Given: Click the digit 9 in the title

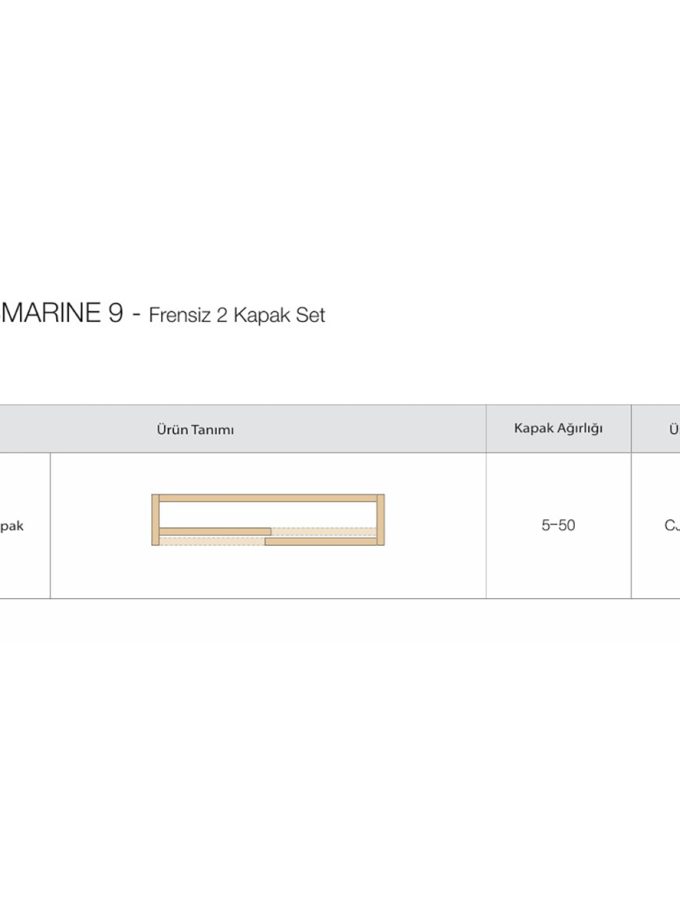Looking at the screenshot, I should 115,314.
